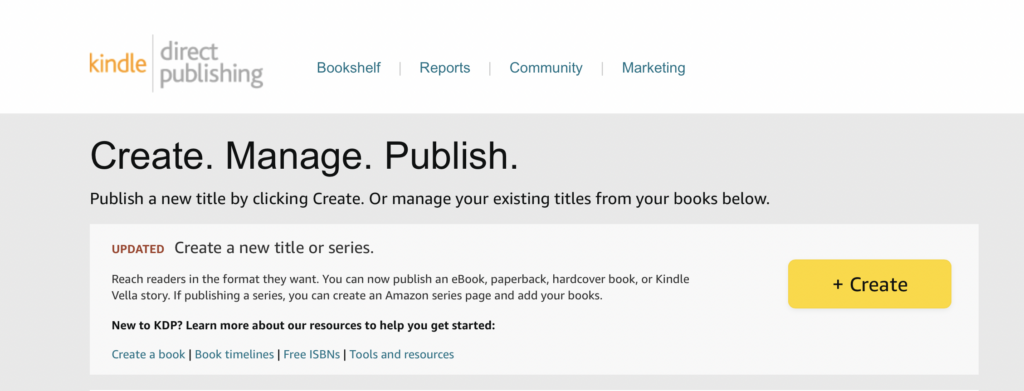The width and height of the screenshot is (1024, 391).
Task: Visit the "Tools and resources" link
Action: [402, 354]
